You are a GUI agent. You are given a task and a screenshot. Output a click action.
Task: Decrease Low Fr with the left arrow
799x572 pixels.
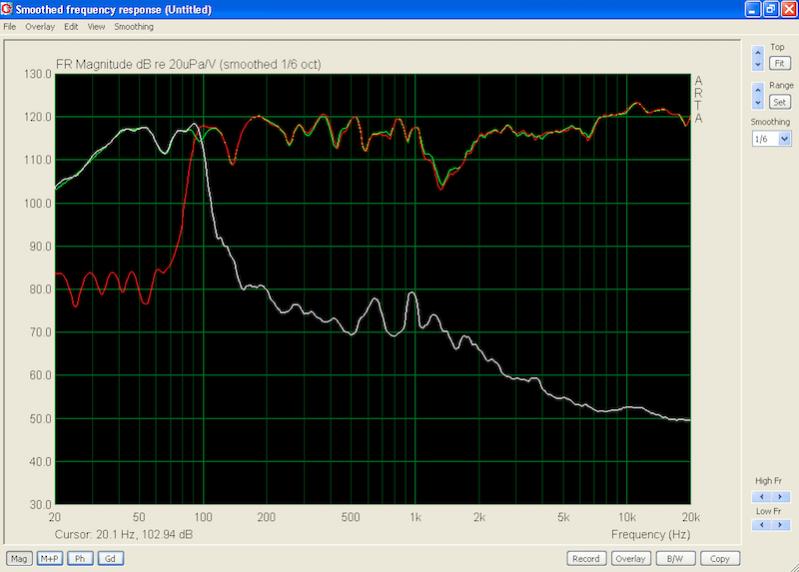[x=762, y=525]
